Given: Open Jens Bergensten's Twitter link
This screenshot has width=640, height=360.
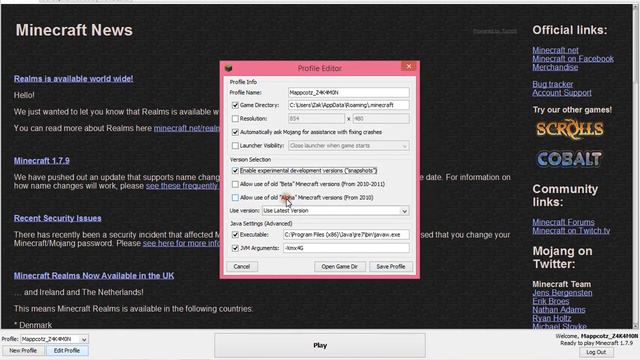Looking at the screenshot, I should pyautogui.click(x=562, y=293).
